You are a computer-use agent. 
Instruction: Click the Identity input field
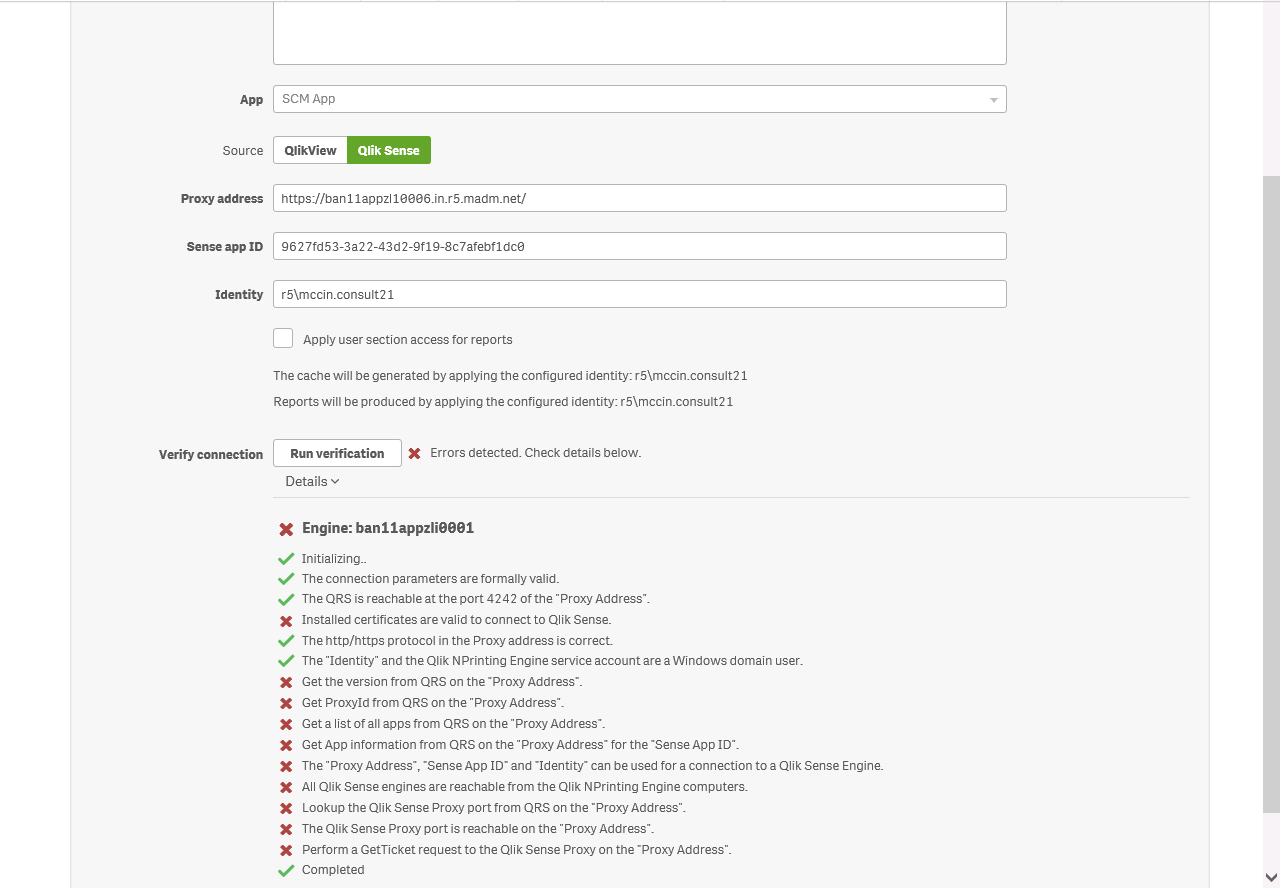click(x=639, y=294)
